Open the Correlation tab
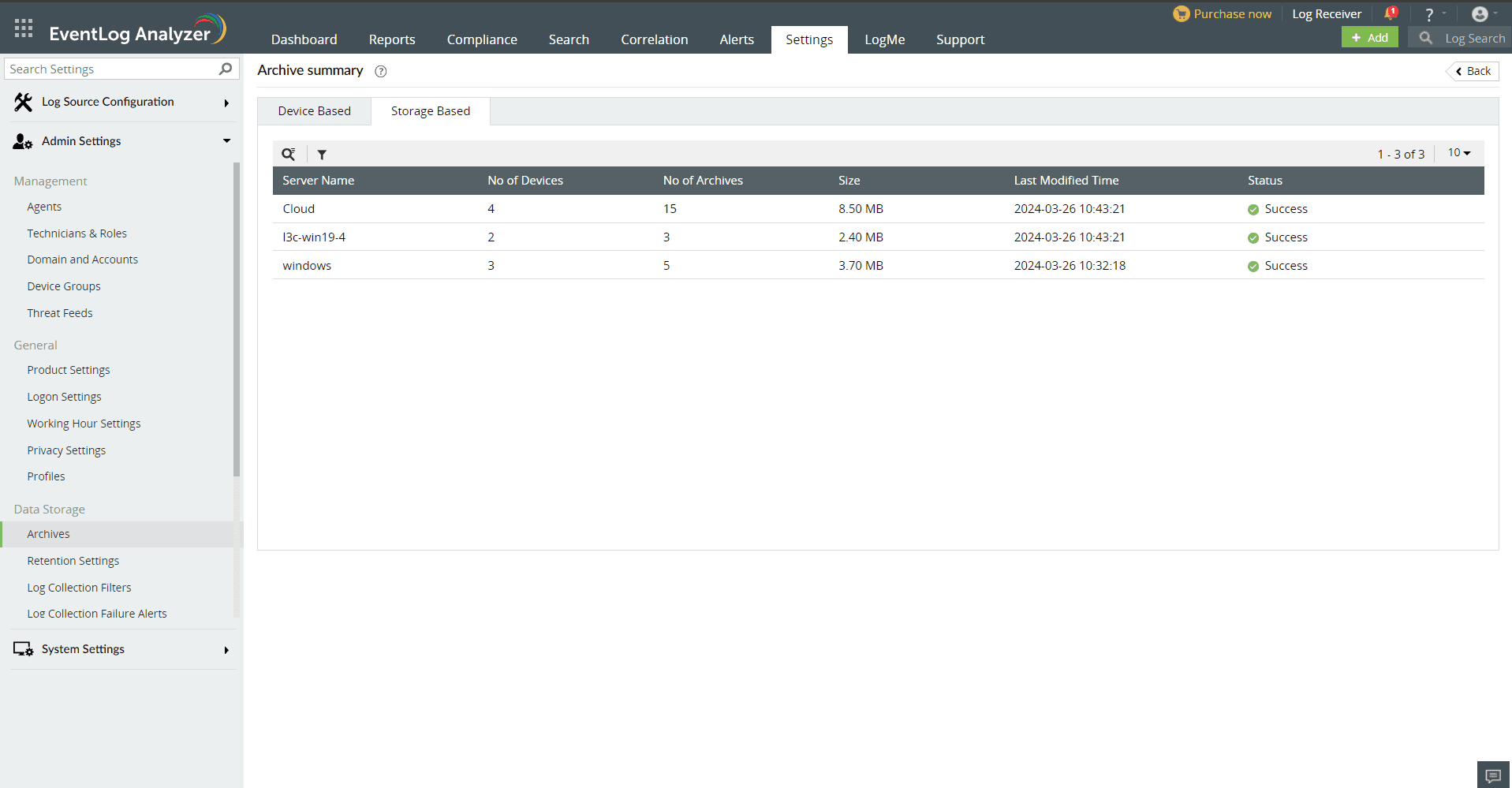The image size is (1512, 788). coord(655,39)
